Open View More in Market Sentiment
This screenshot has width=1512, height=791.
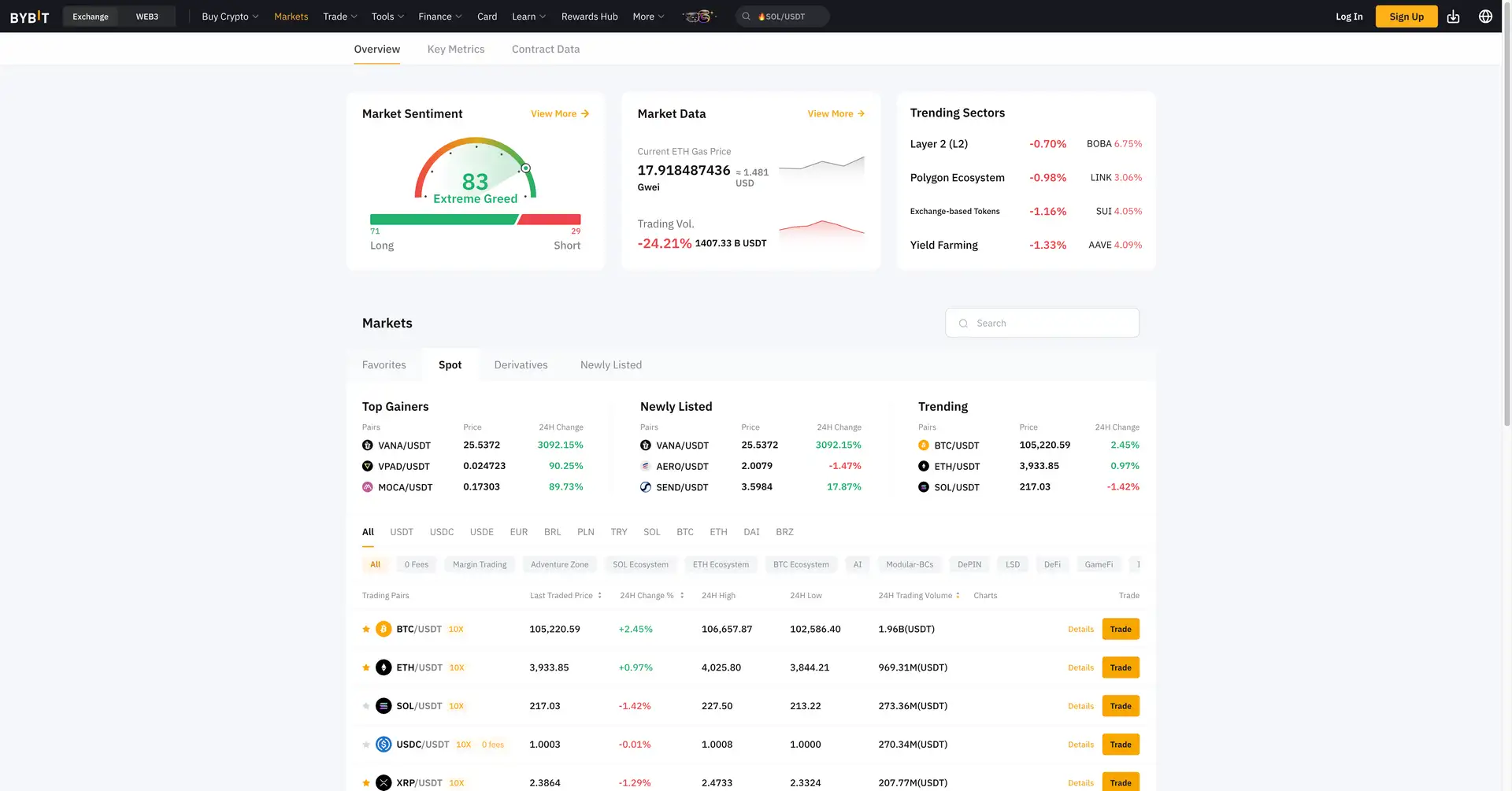click(x=559, y=114)
